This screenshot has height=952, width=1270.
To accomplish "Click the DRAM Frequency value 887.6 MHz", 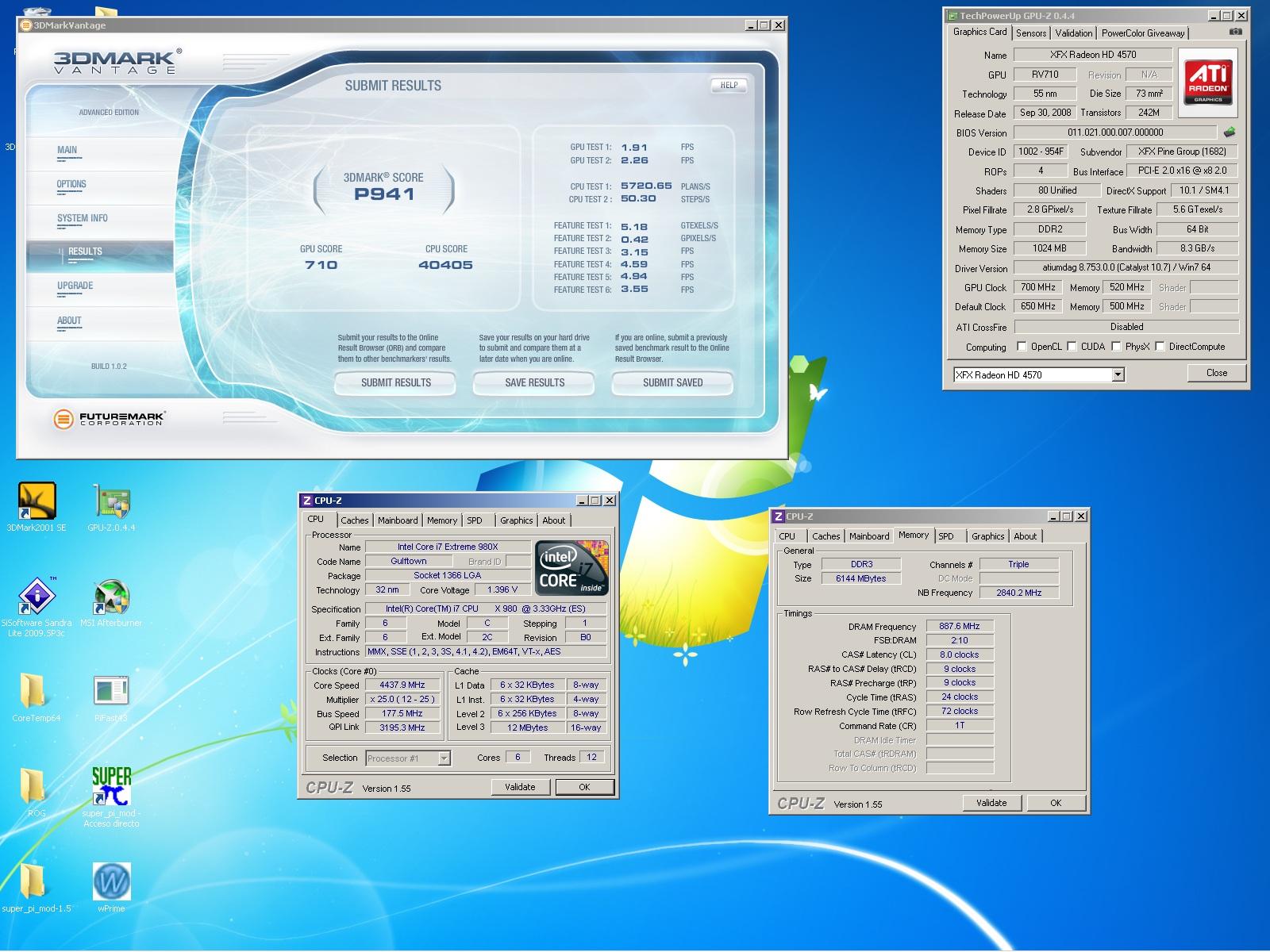I will [x=960, y=626].
